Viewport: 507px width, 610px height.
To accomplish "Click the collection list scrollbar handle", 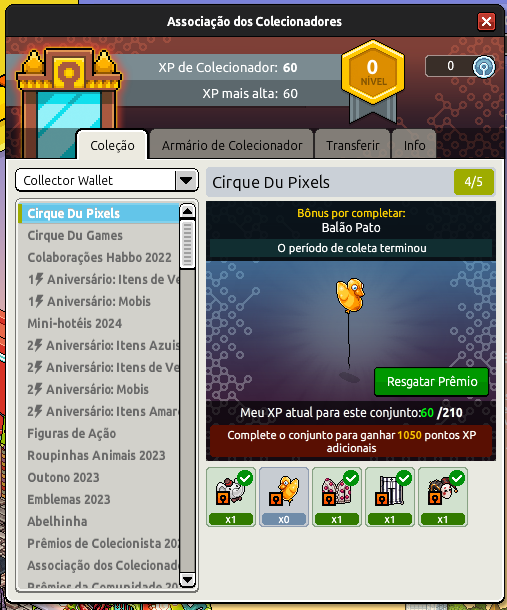I will pos(188,244).
